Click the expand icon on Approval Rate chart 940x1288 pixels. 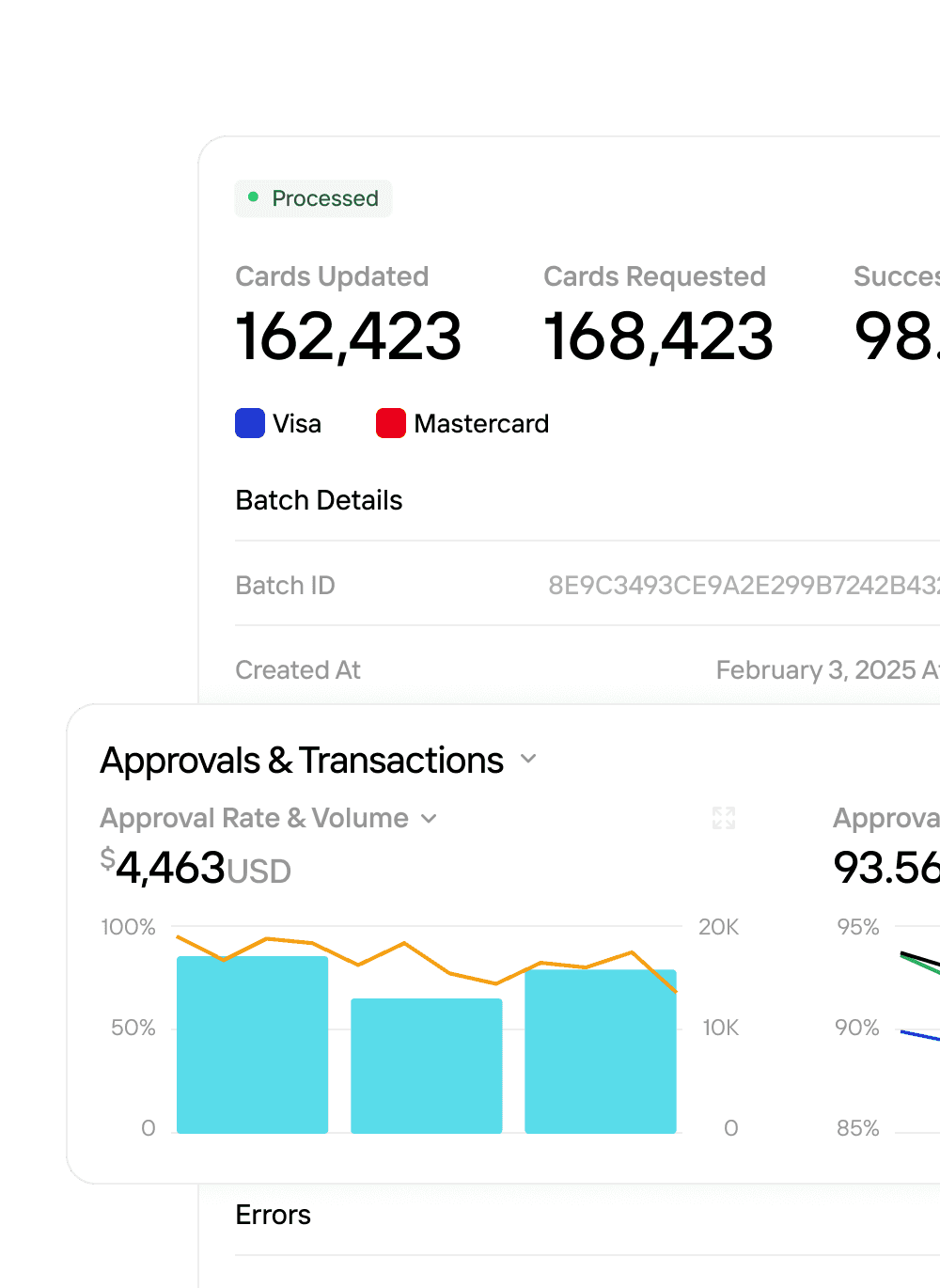click(x=724, y=818)
